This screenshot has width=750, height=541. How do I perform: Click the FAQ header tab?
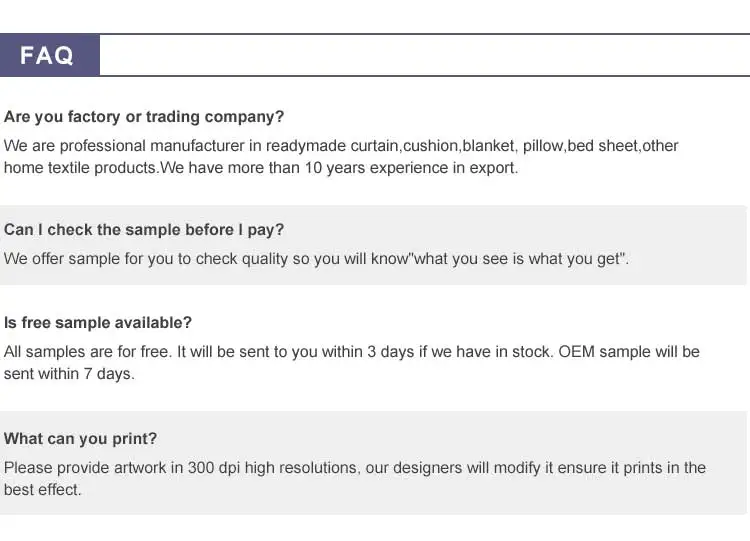tap(50, 55)
